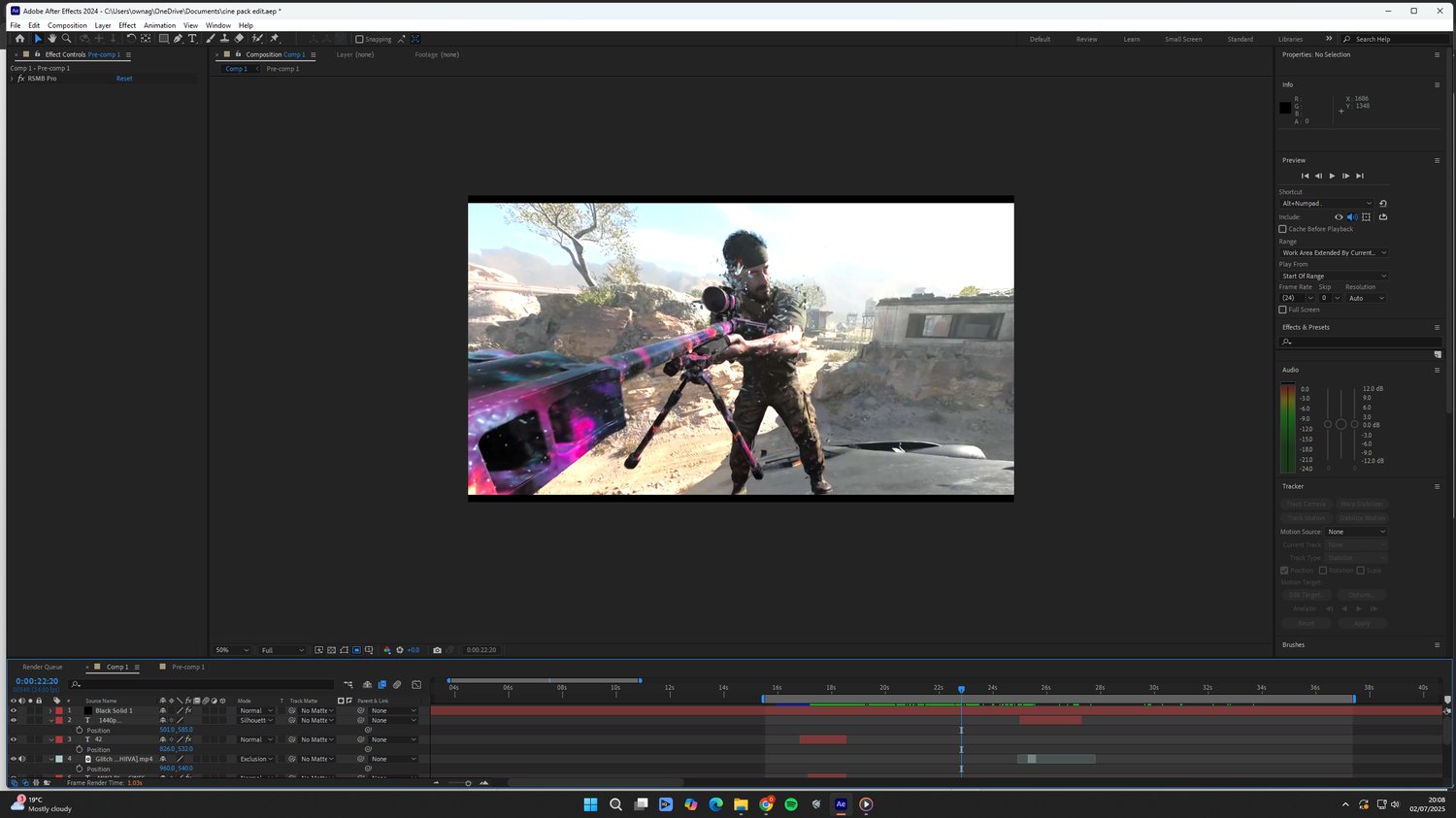
Task: Open Exclusion blend mode dropdown
Action: point(257,759)
